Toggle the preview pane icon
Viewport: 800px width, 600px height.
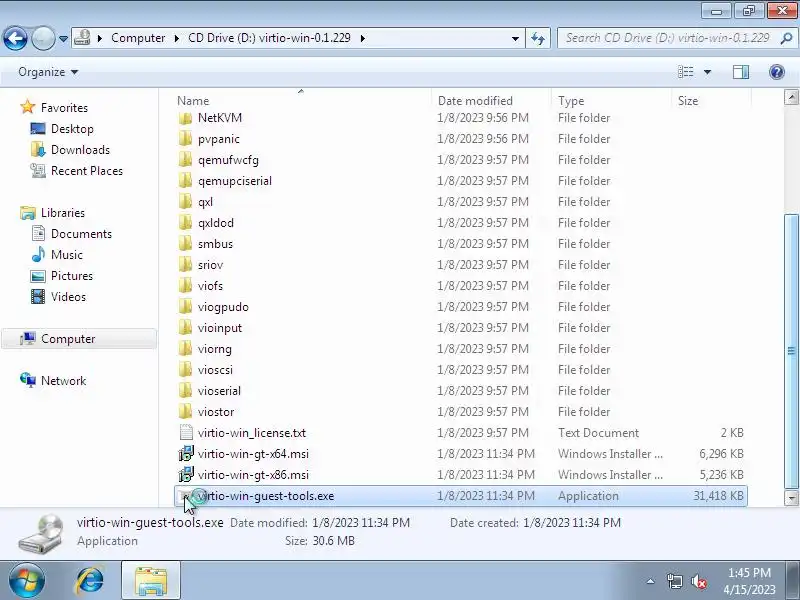(741, 72)
